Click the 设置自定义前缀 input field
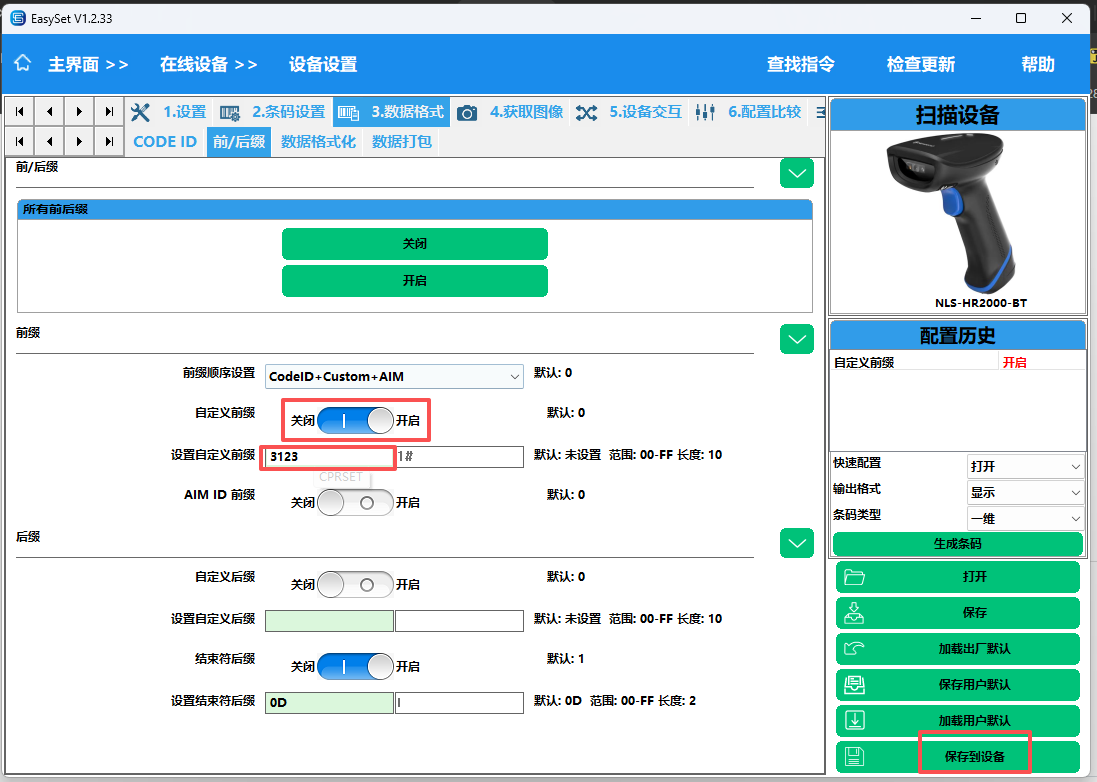Screen dimensions: 1097x782 pyautogui.click(x=329, y=457)
